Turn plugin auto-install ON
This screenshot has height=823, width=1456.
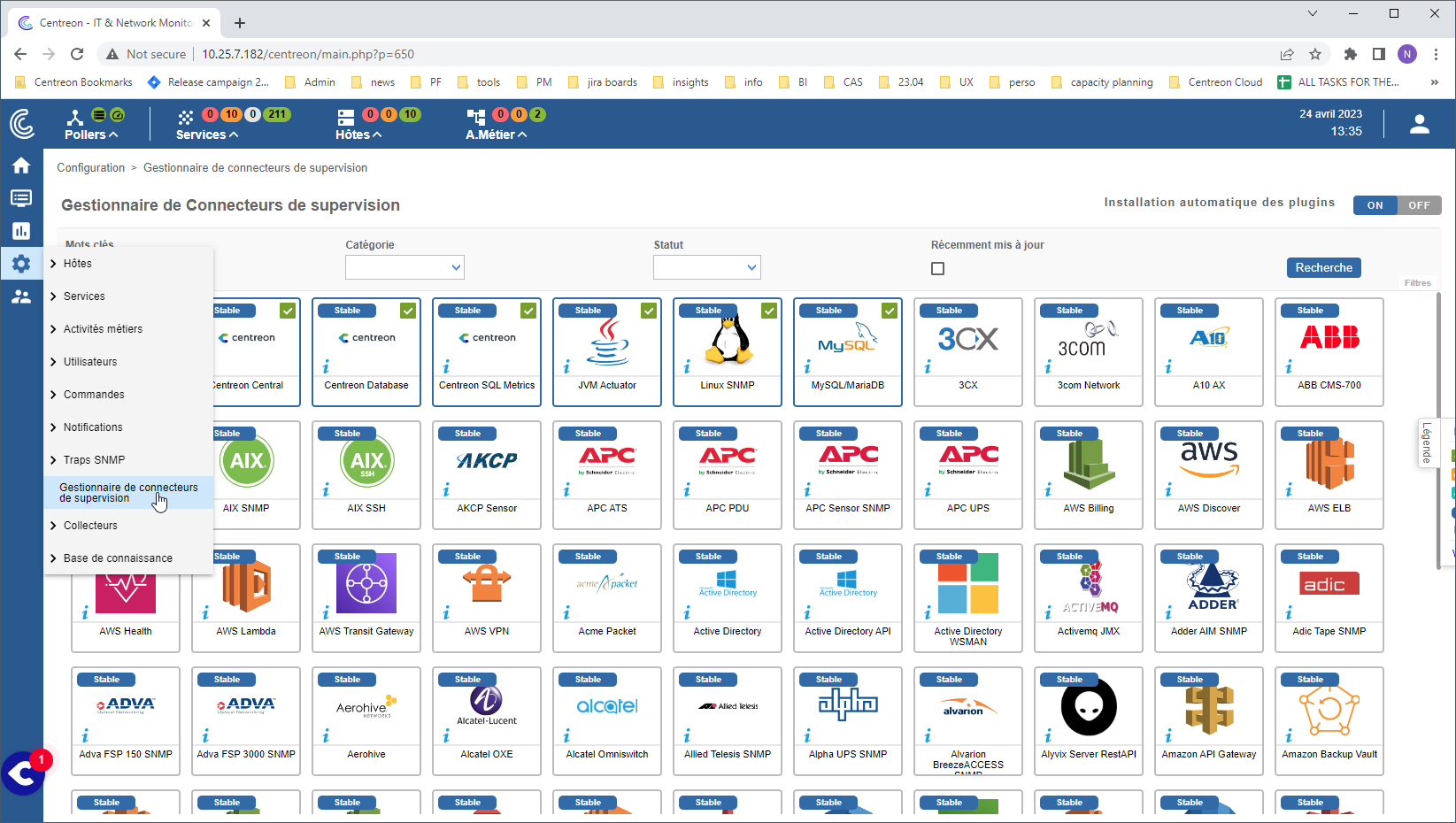[x=1375, y=205]
